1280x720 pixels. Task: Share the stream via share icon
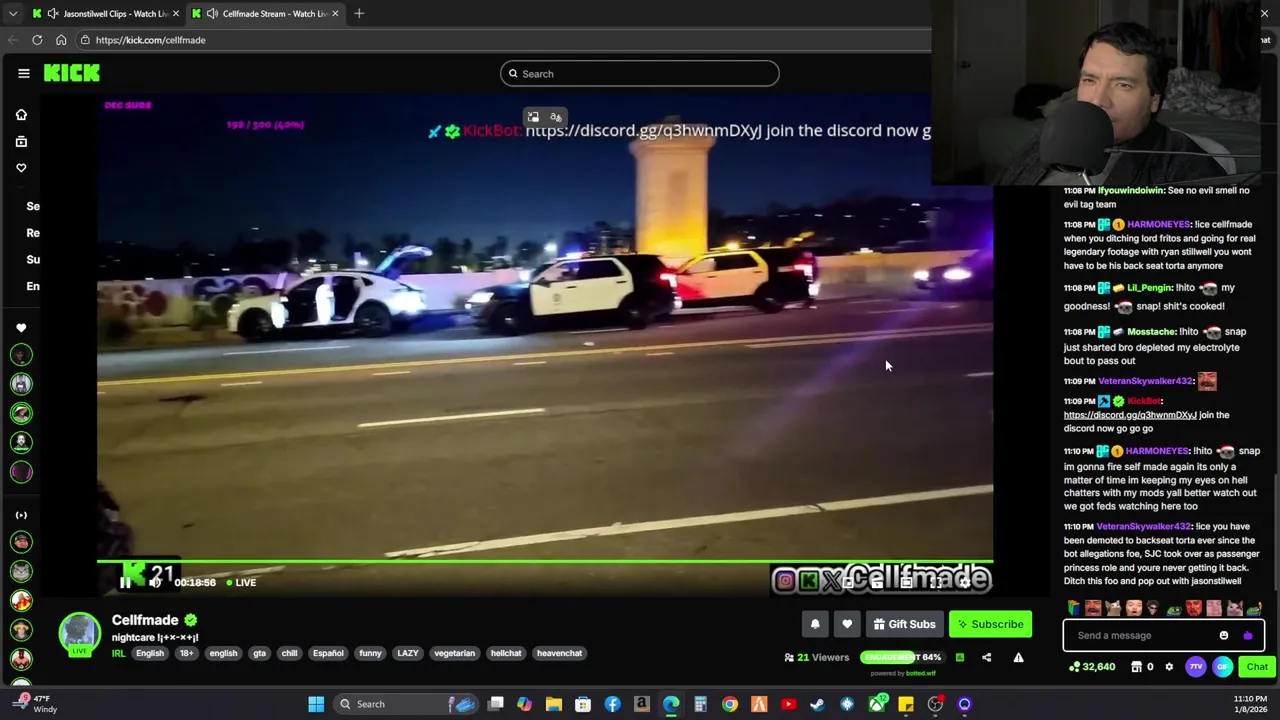point(986,657)
